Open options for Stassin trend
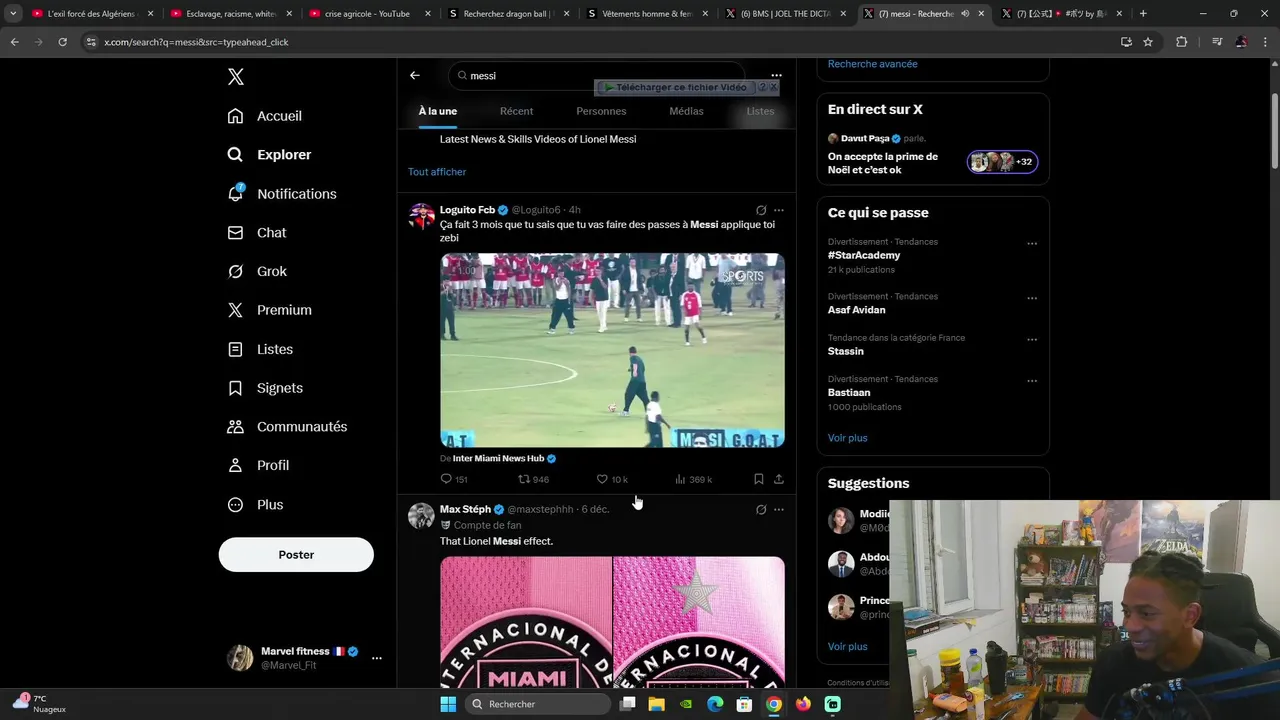 coord(1032,339)
